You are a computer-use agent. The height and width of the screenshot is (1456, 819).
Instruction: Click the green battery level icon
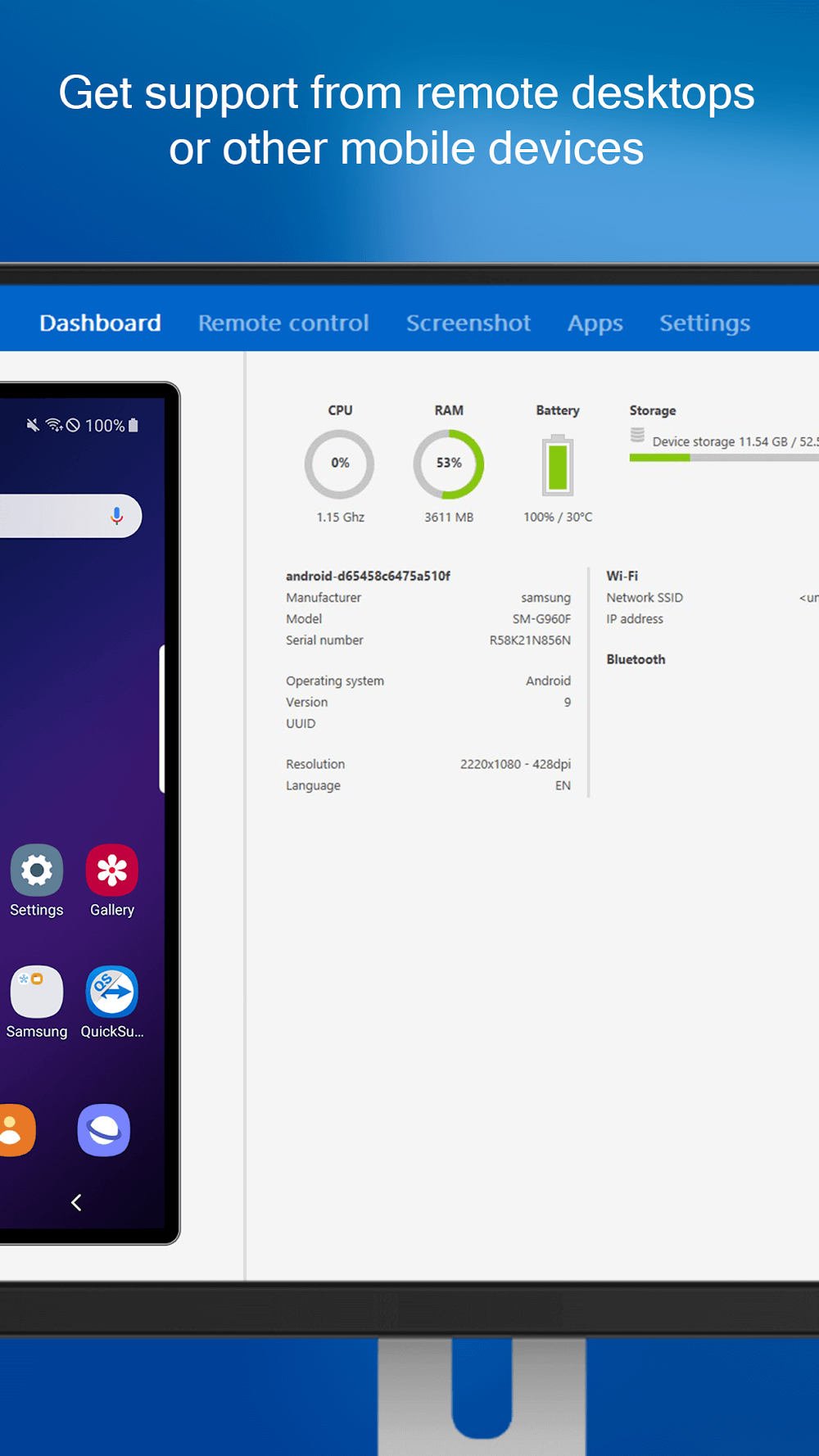[x=558, y=466]
